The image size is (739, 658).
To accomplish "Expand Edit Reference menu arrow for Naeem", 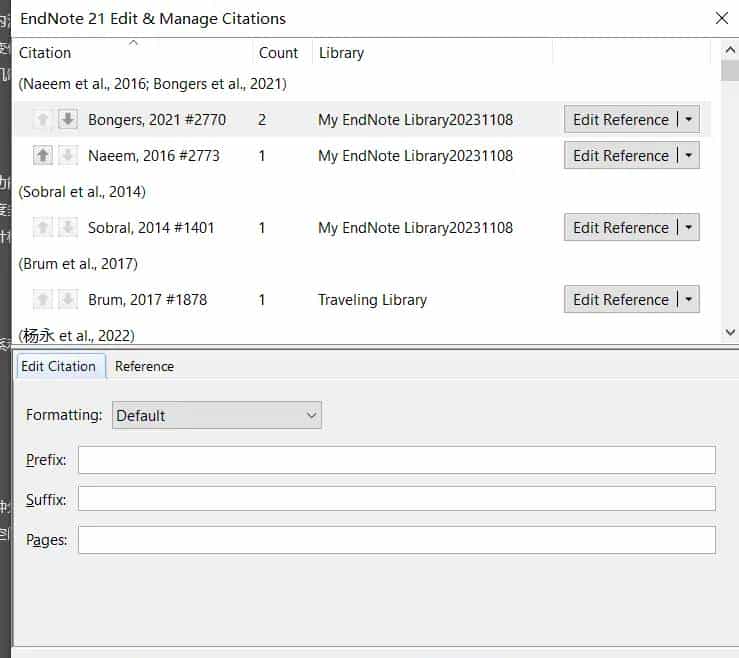I will [x=689, y=156].
